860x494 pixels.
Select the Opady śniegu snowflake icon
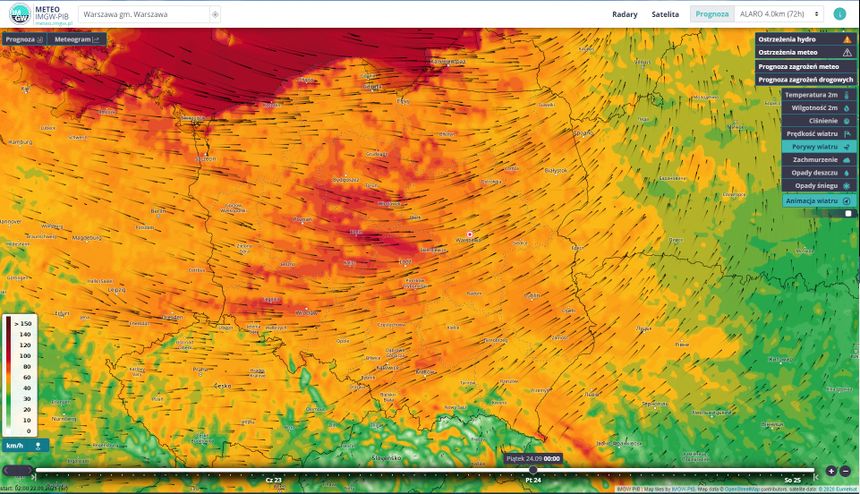(x=847, y=186)
